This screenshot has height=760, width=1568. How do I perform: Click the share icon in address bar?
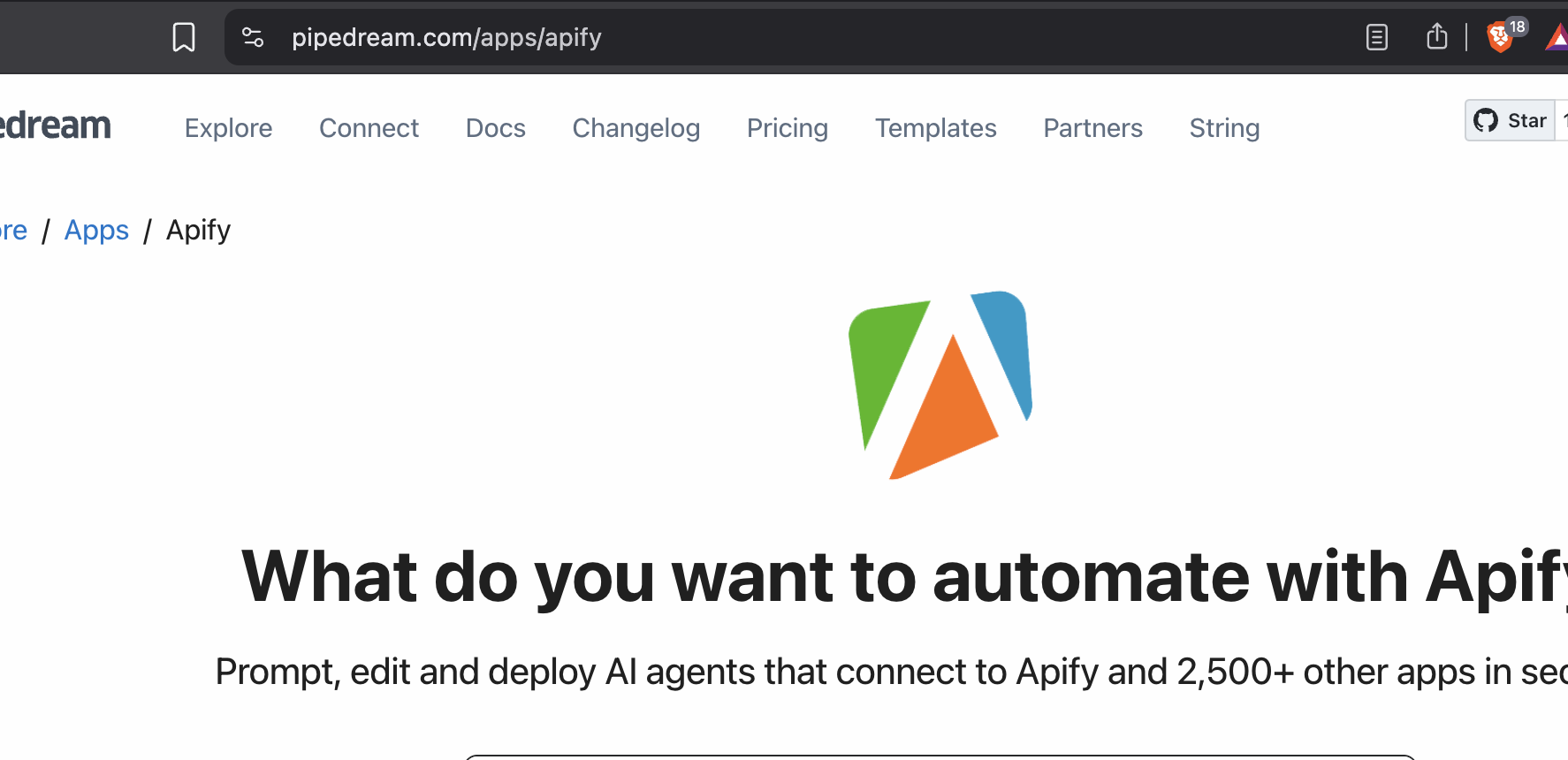tap(1437, 36)
